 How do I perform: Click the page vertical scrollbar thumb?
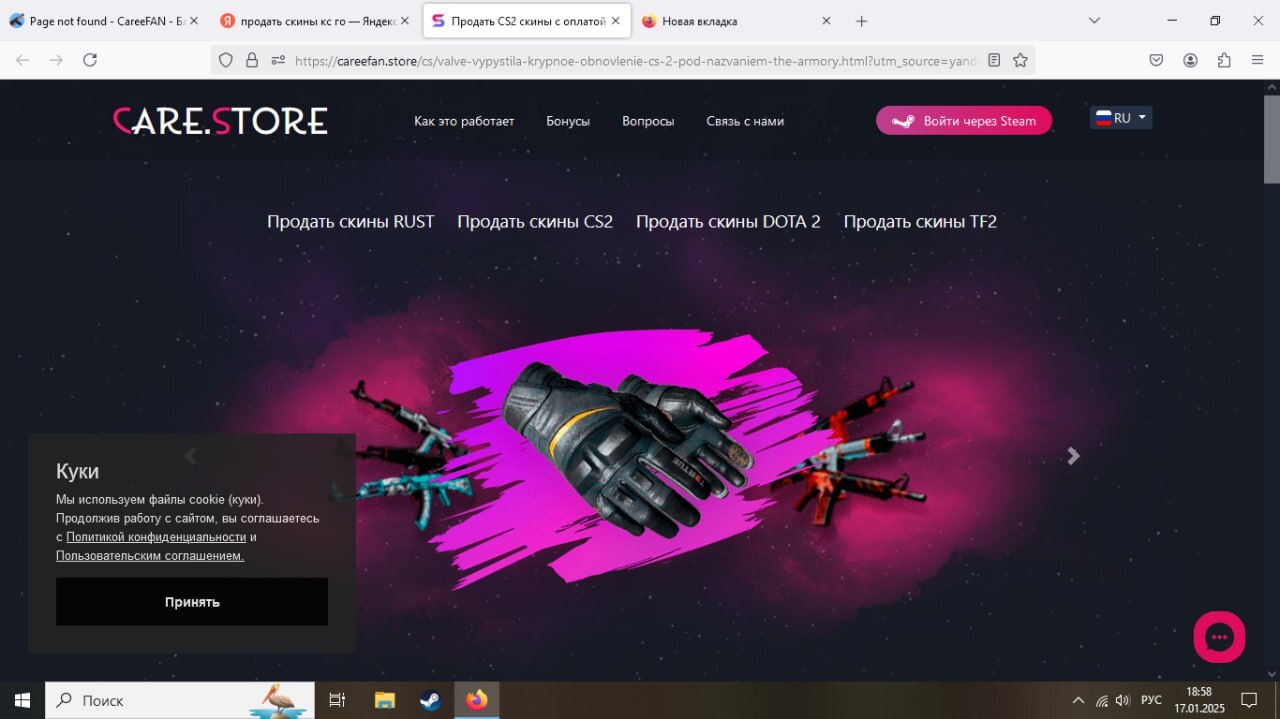tap(1271, 140)
